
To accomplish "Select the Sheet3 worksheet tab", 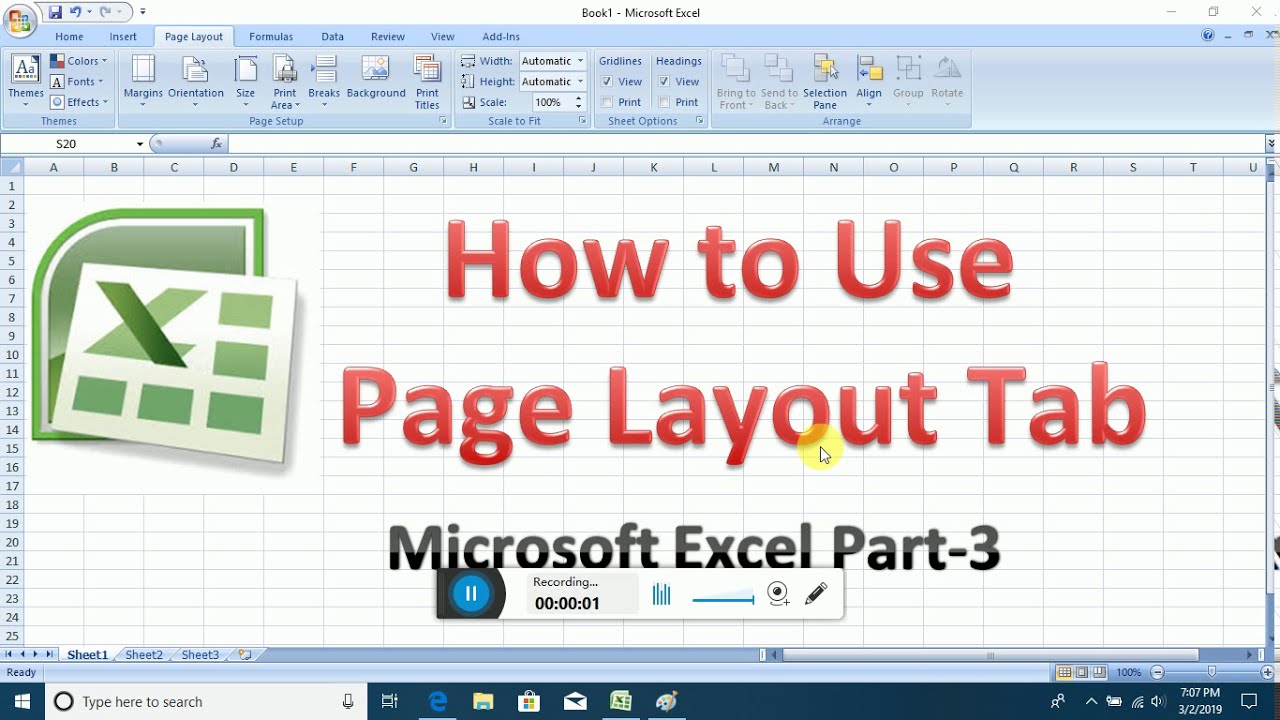I will point(200,655).
